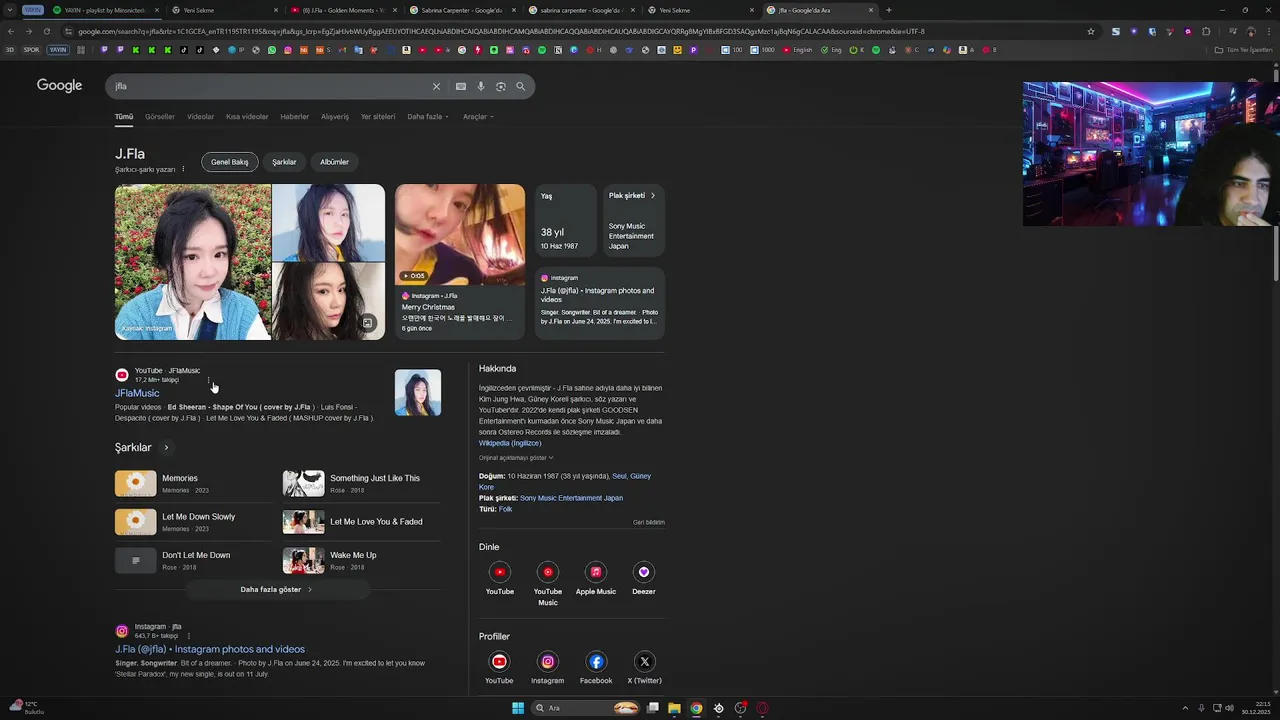Switch to the Videolar search tab
The width and height of the screenshot is (1280, 720).
tap(200, 116)
